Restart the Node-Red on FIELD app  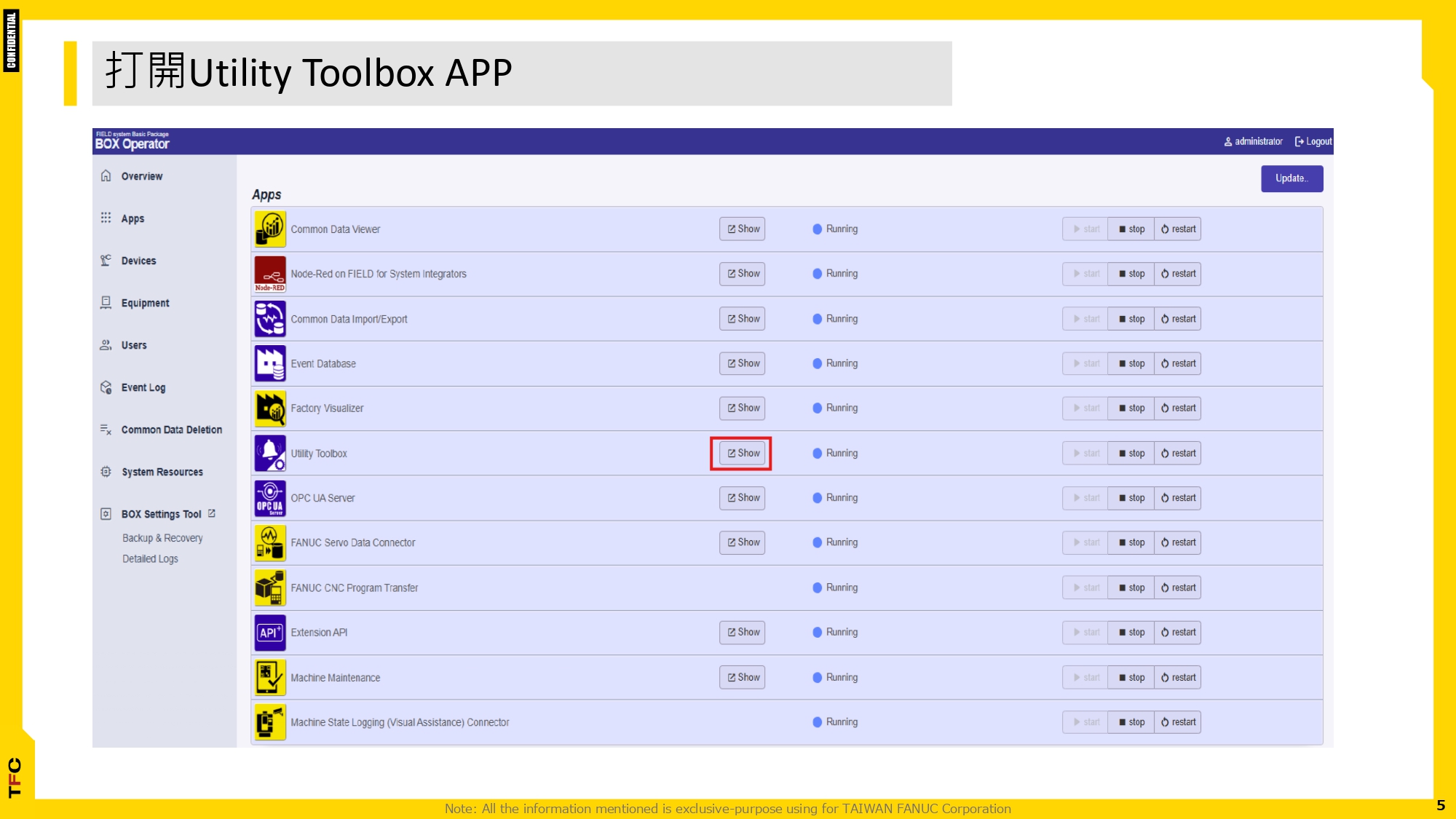click(x=1177, y=274)
